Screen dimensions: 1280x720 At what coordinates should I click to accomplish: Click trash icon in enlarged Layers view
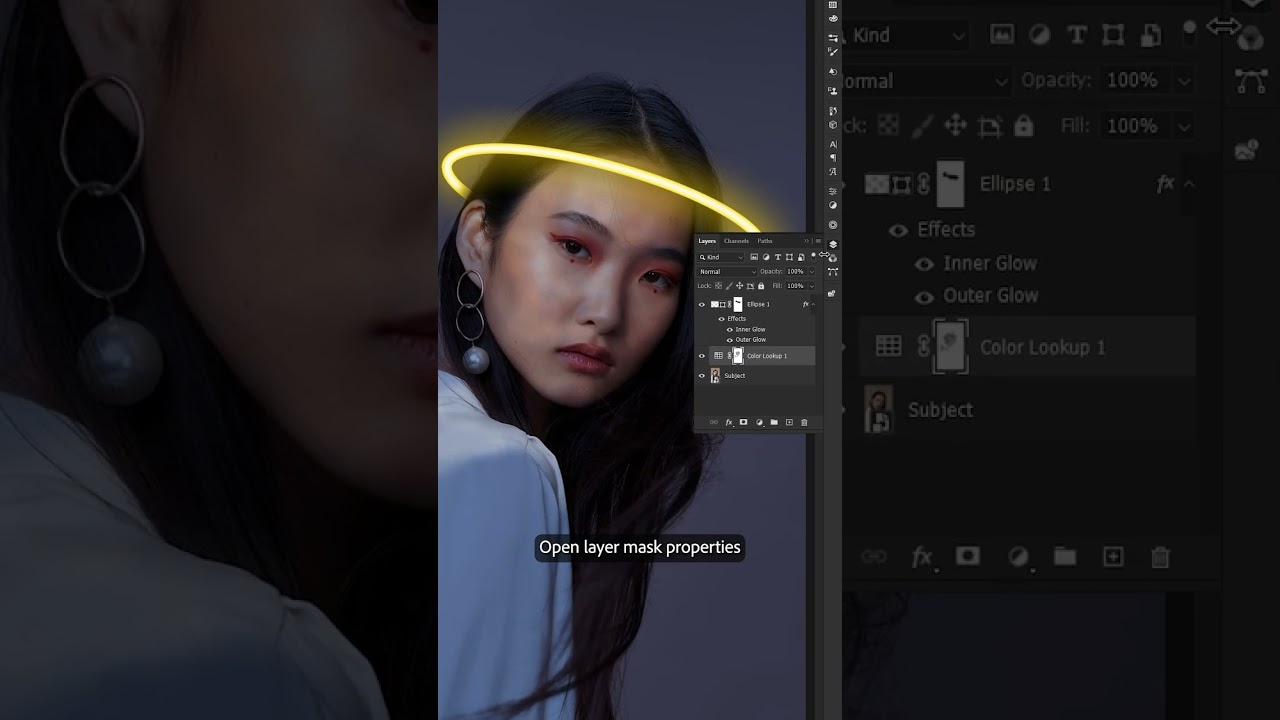pos(1160,557)
